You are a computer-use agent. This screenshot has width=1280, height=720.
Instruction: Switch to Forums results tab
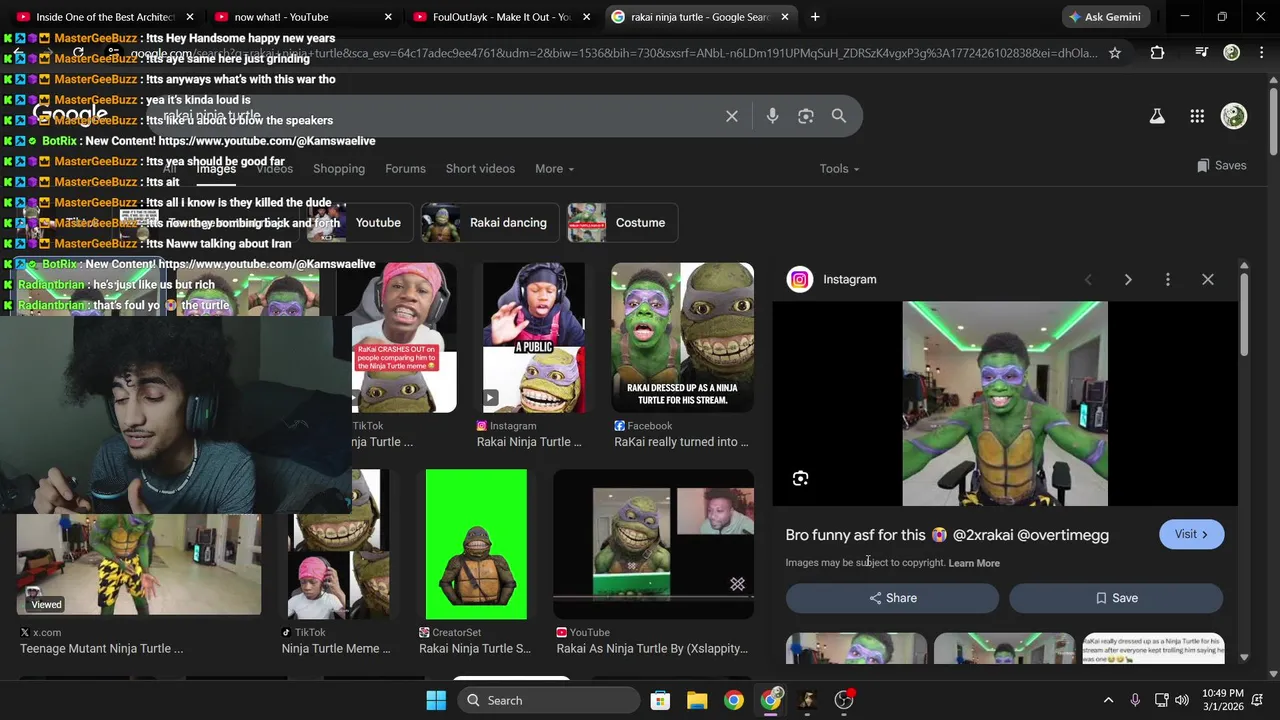pyautogui.click(x=405, y=169)
